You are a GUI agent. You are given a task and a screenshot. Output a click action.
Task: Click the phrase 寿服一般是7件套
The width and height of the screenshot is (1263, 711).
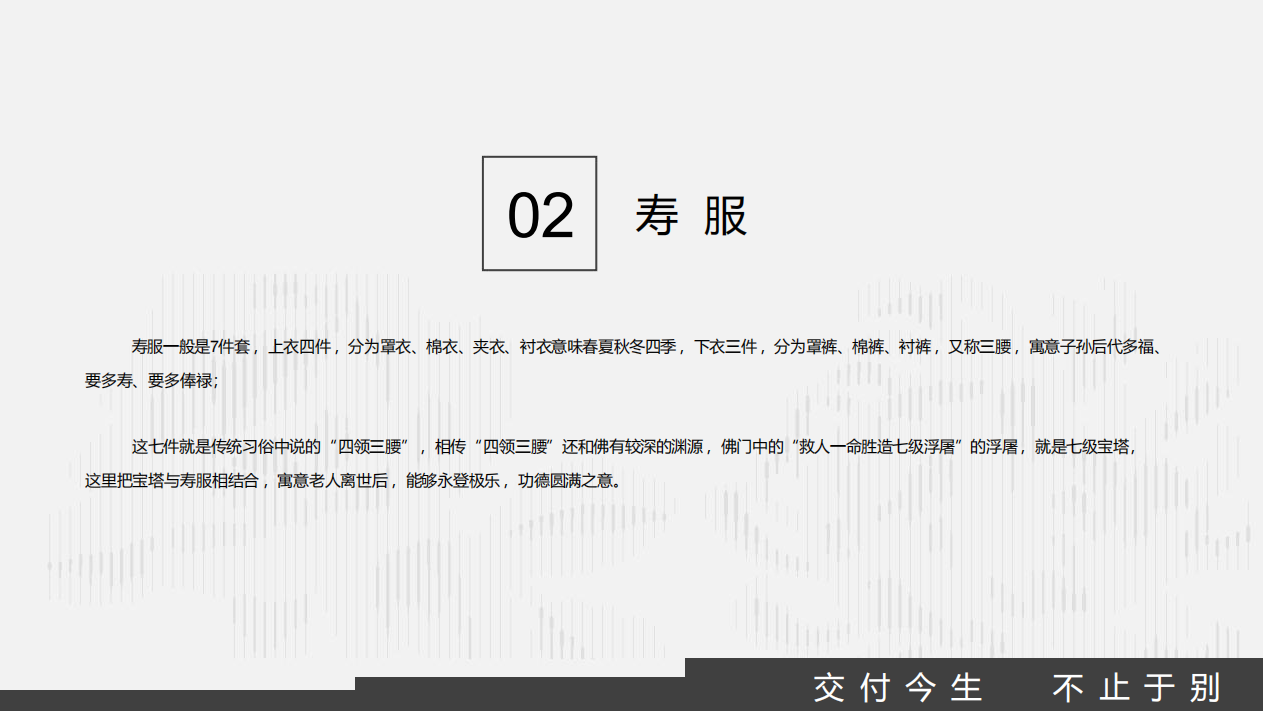189,347
